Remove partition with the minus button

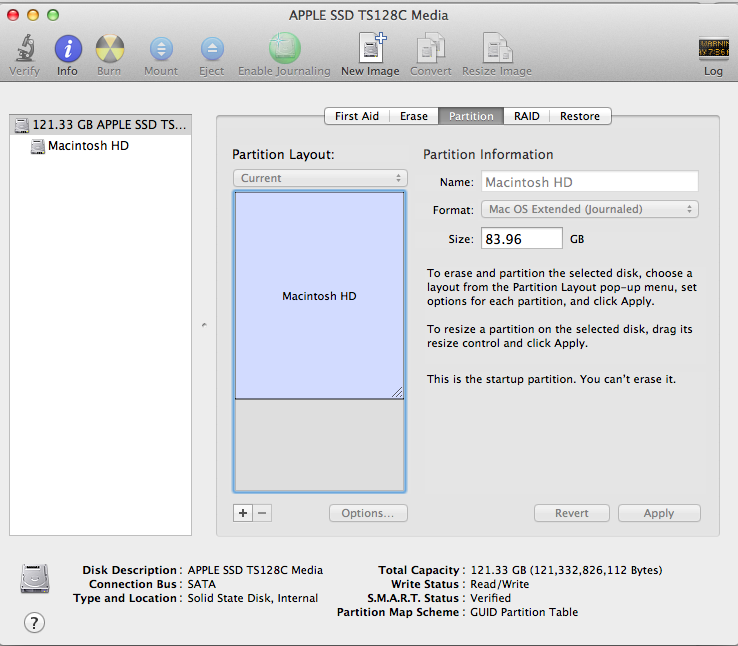point(262,513)
